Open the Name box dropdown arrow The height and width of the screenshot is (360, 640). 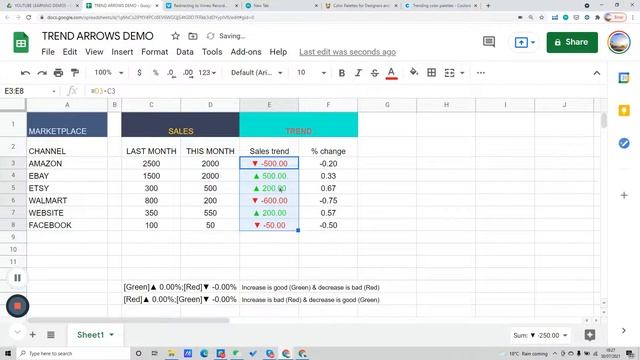tap(54, 91)
